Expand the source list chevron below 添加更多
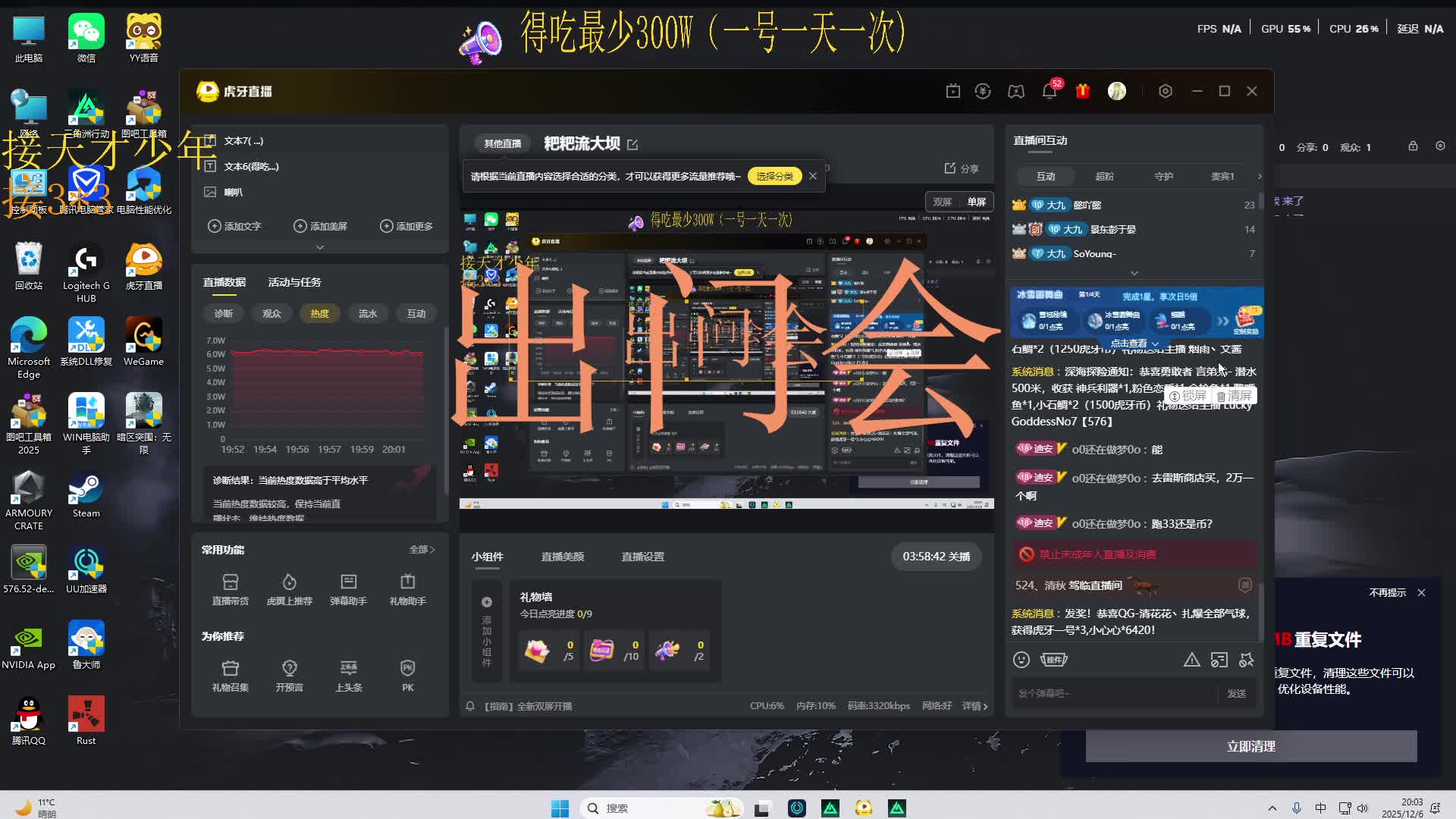The image size is (1456, 819). click(x=319, y=247)
